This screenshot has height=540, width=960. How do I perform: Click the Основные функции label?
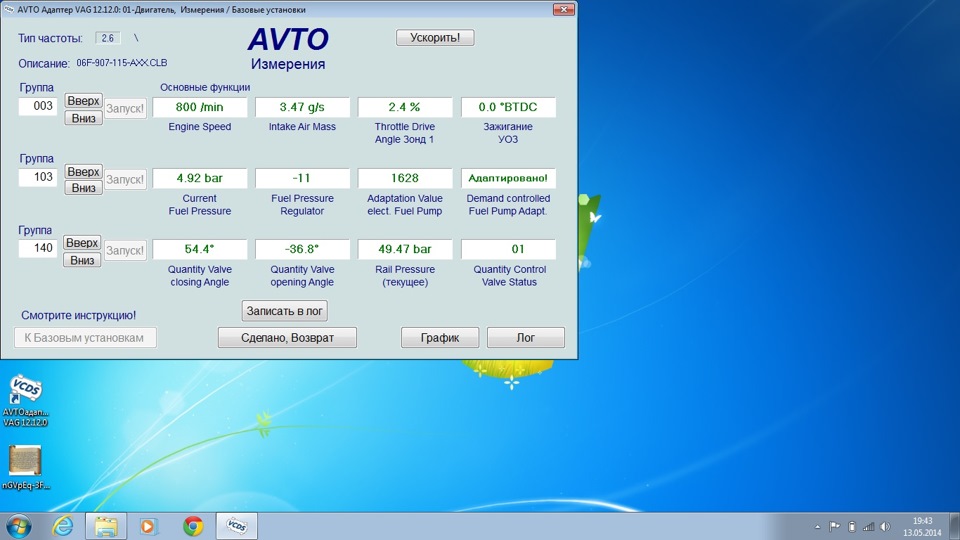coord(205,88)
